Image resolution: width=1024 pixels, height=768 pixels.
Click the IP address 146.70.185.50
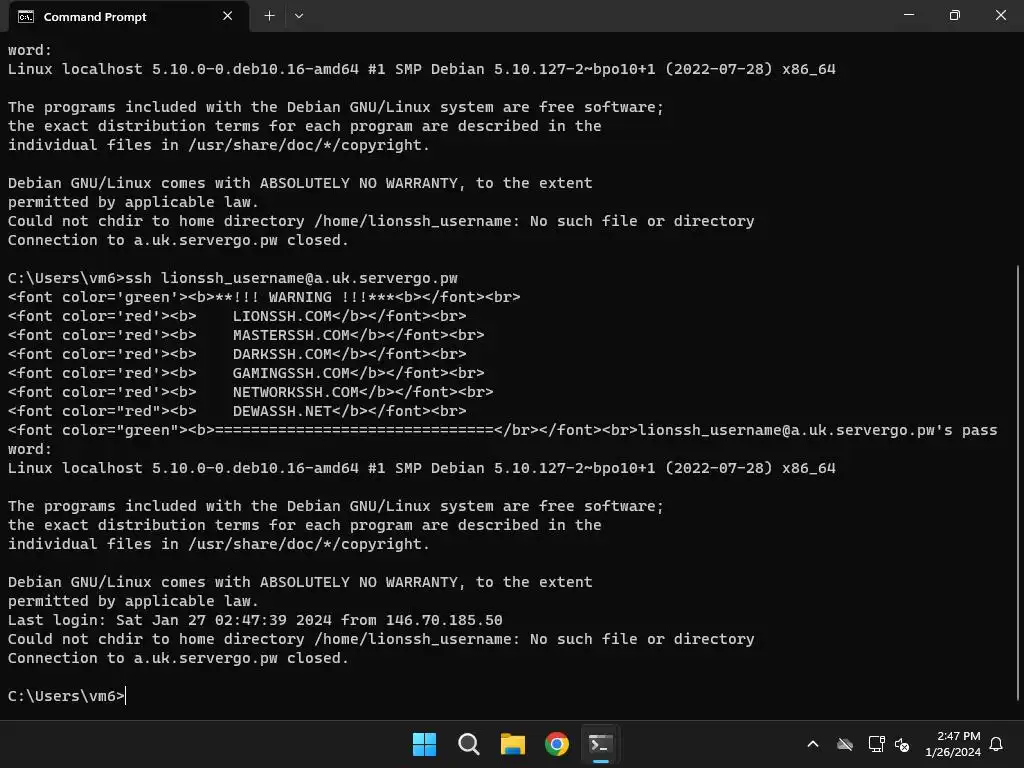tap(444, 620)
